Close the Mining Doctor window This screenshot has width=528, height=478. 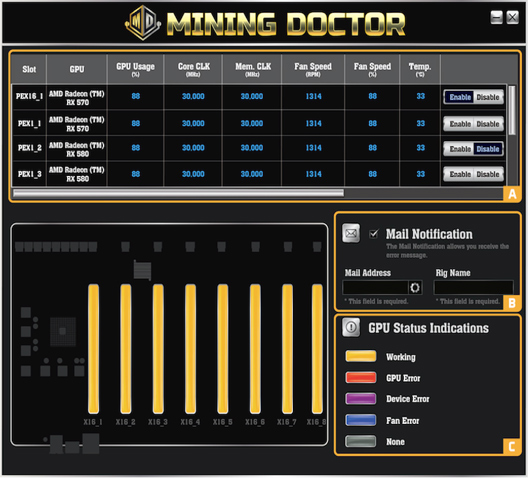pos(513,18)
